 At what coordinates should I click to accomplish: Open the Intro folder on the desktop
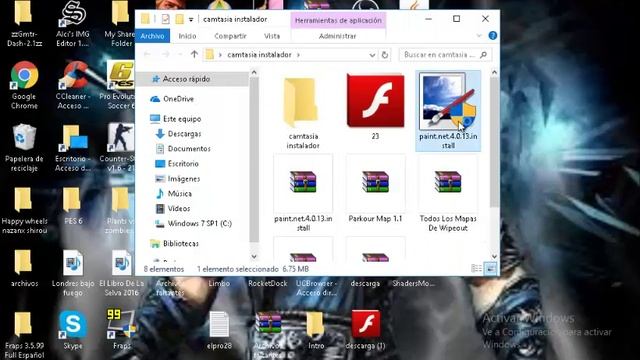[x=316, y=330]
